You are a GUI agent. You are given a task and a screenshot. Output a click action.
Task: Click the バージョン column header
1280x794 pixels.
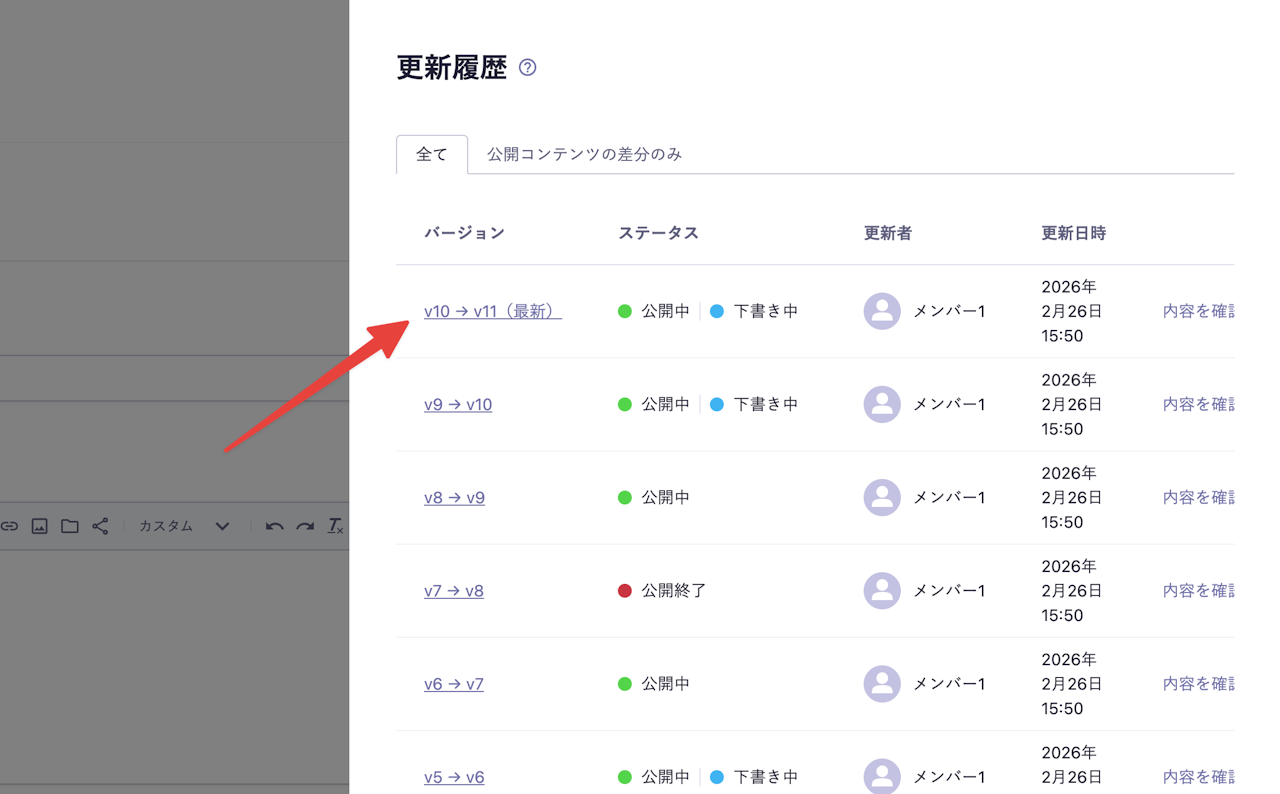464,233
